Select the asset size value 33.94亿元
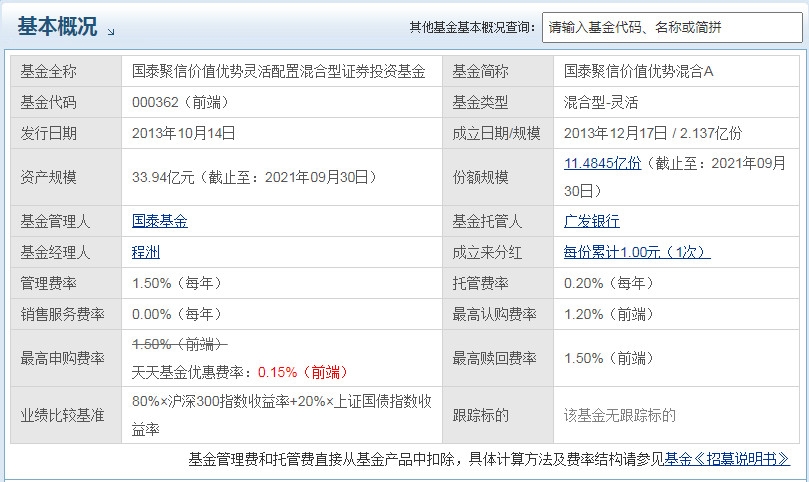This screenshot has width=809, height=482. [x=163, y=178]
